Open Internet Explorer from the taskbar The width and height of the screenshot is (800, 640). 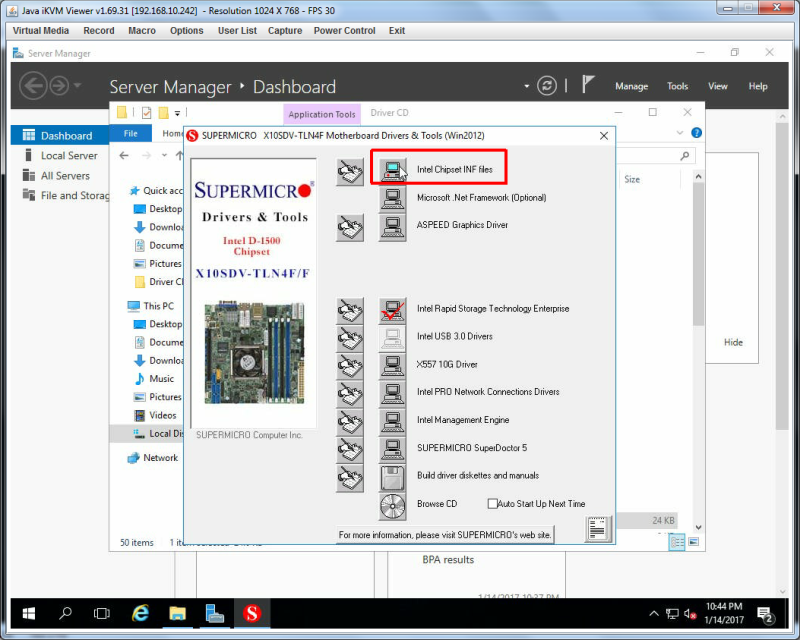click(140, 613)
